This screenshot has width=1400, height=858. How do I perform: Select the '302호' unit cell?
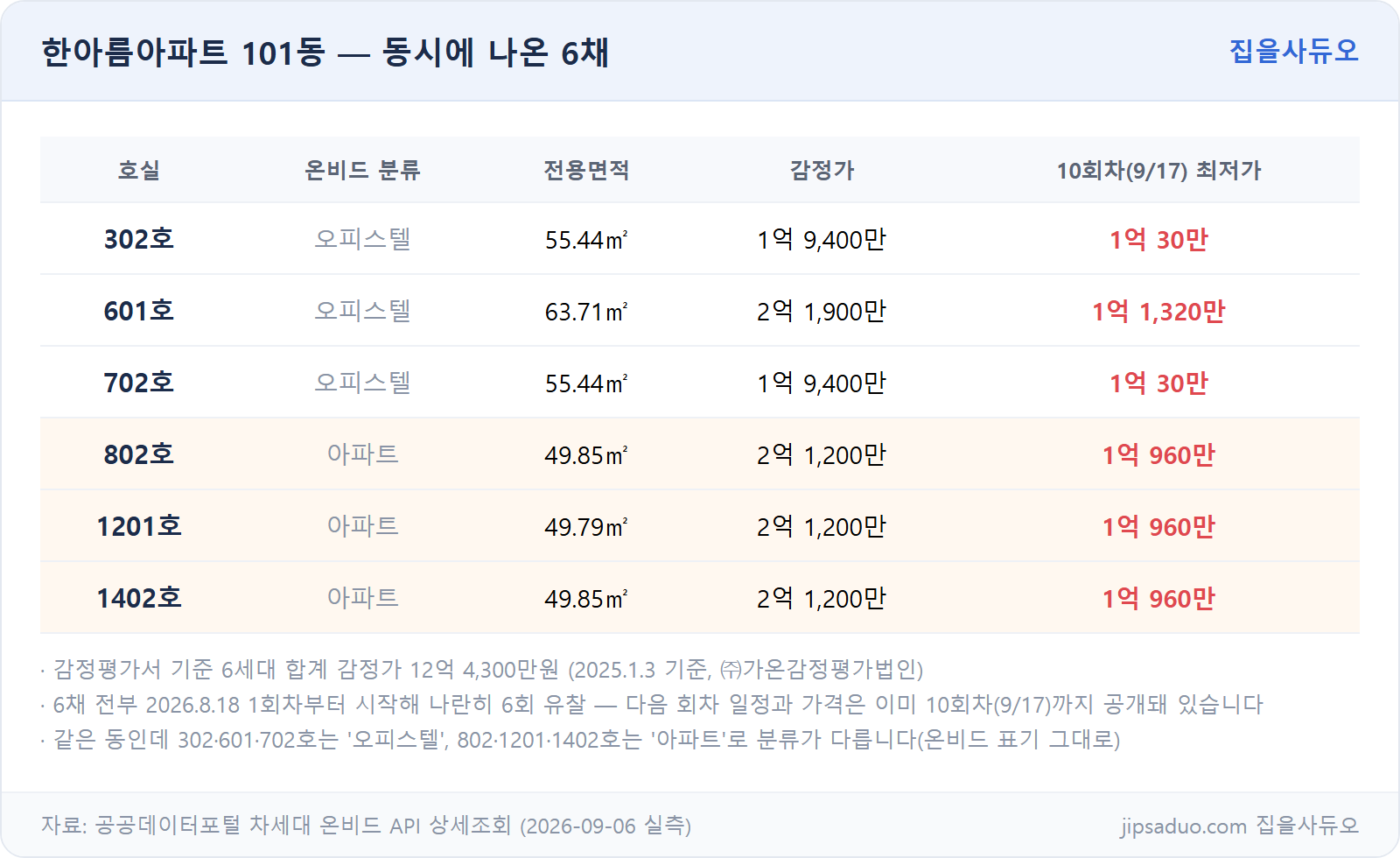(139, 239)
